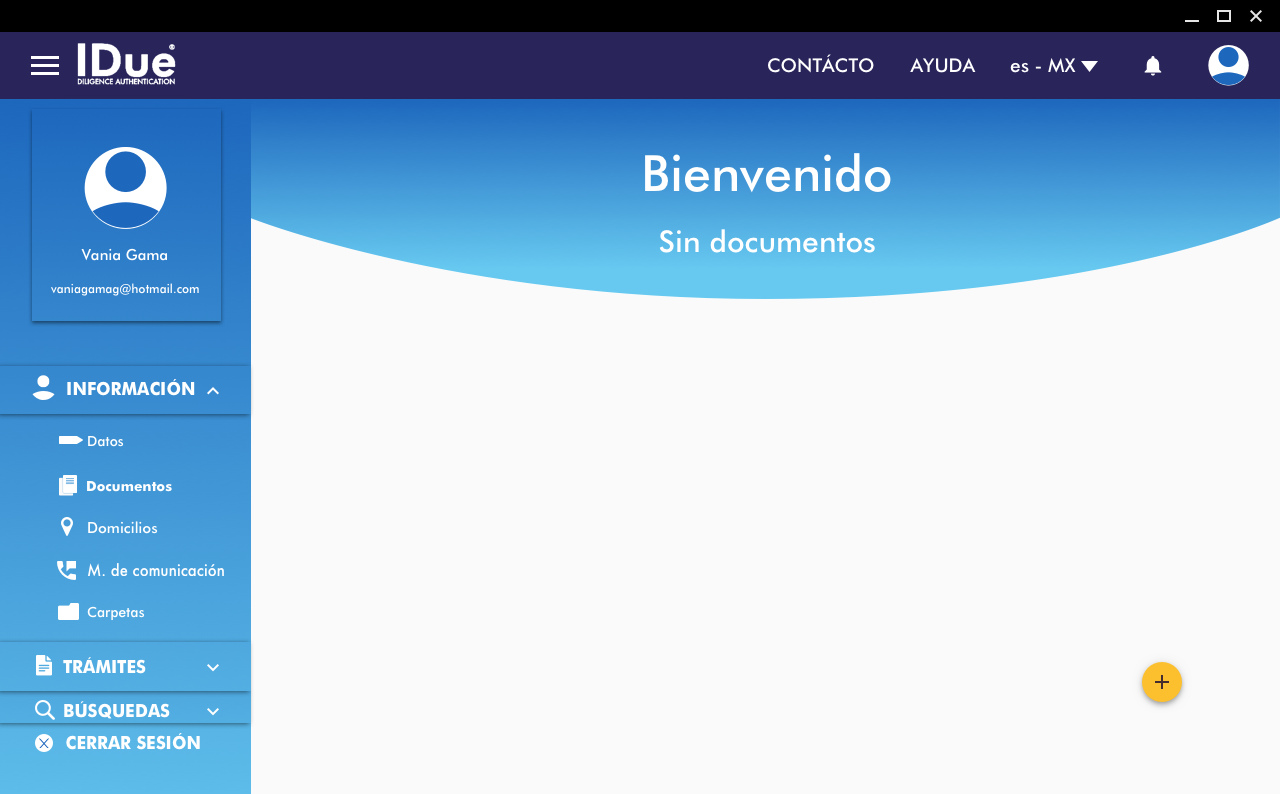Open the Contácto menu item
The image size is (1280, 794).
[820, 66]
